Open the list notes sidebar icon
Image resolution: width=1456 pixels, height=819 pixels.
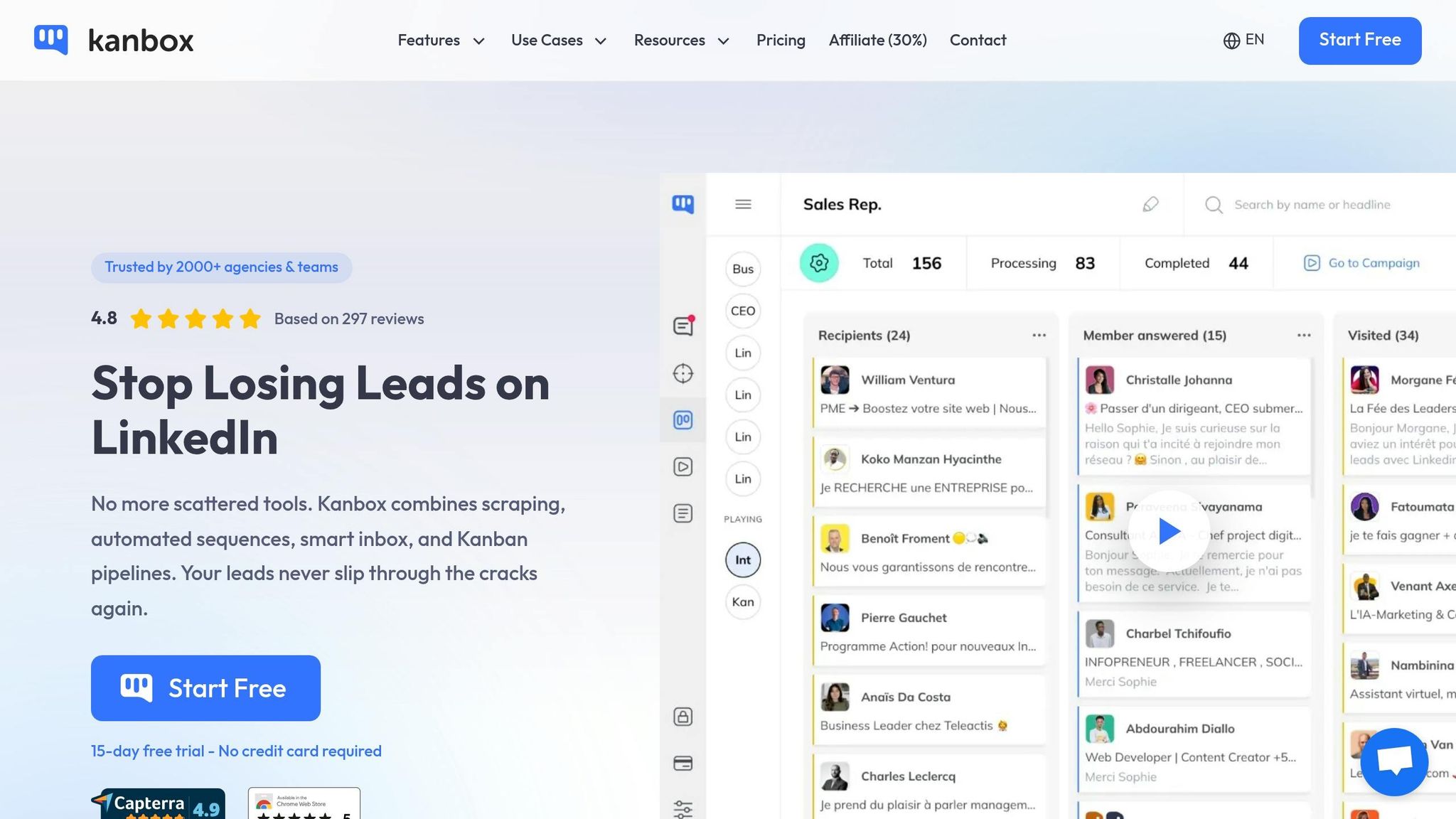[x=682, y=513]
